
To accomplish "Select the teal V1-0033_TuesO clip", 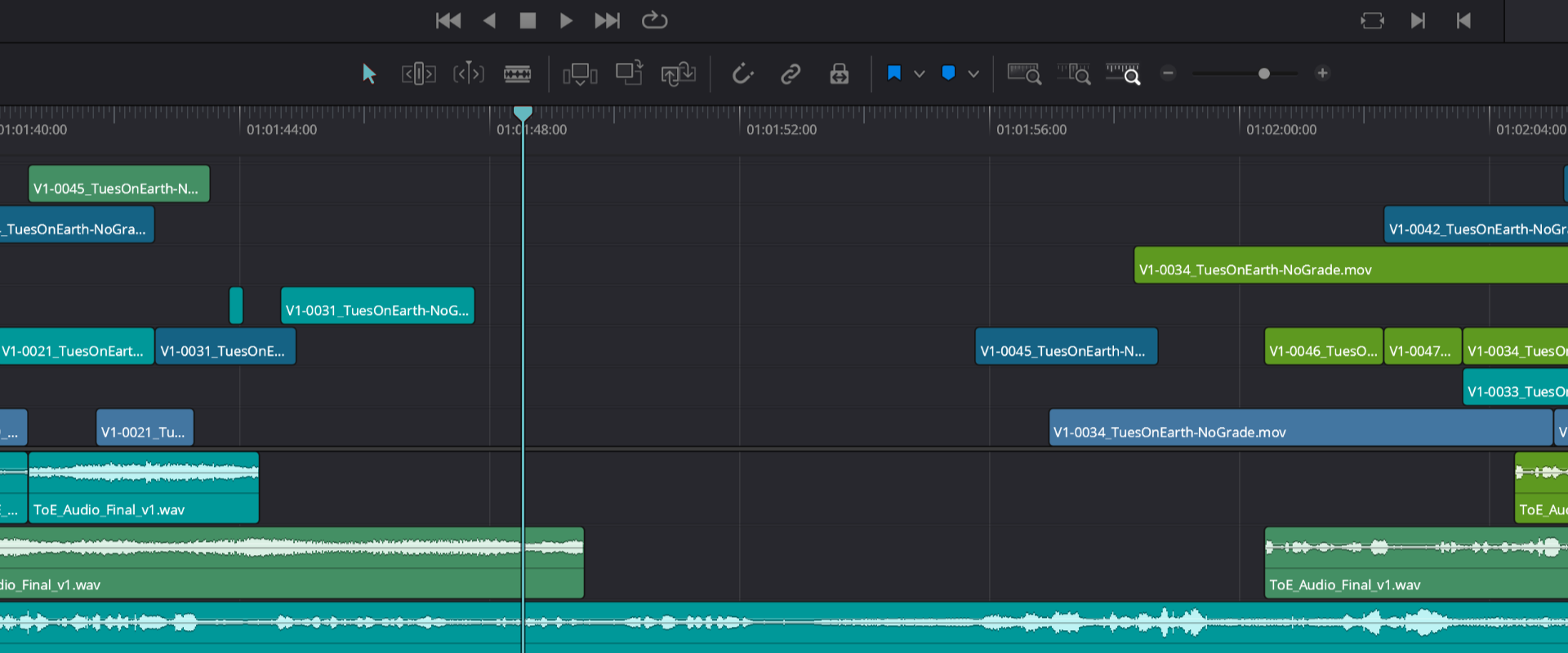I will 1516,388.
